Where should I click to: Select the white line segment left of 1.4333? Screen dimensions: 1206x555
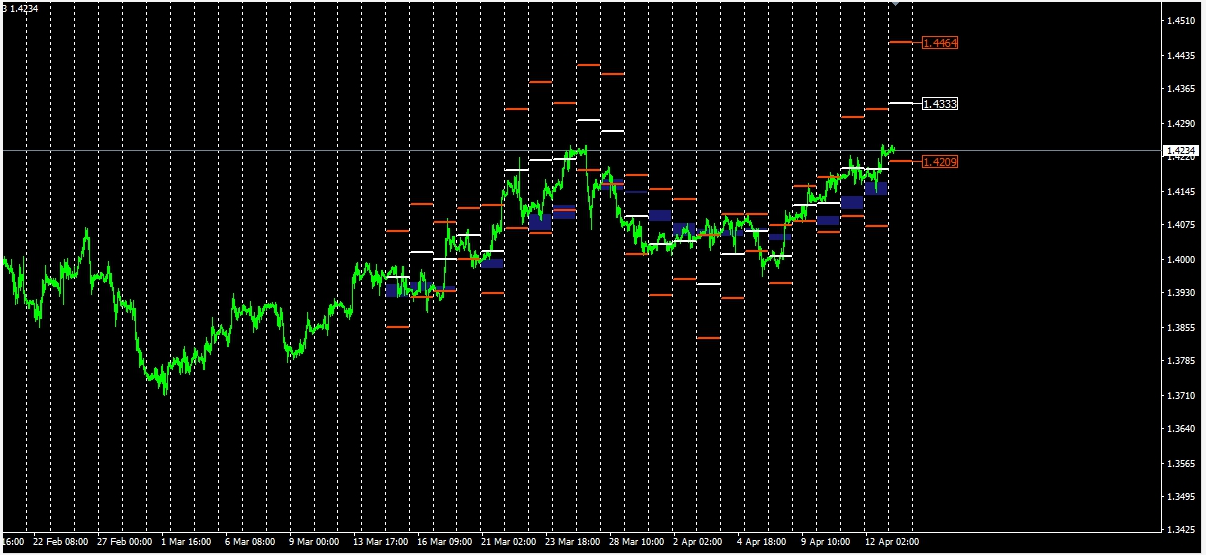(x=899, y=103)
